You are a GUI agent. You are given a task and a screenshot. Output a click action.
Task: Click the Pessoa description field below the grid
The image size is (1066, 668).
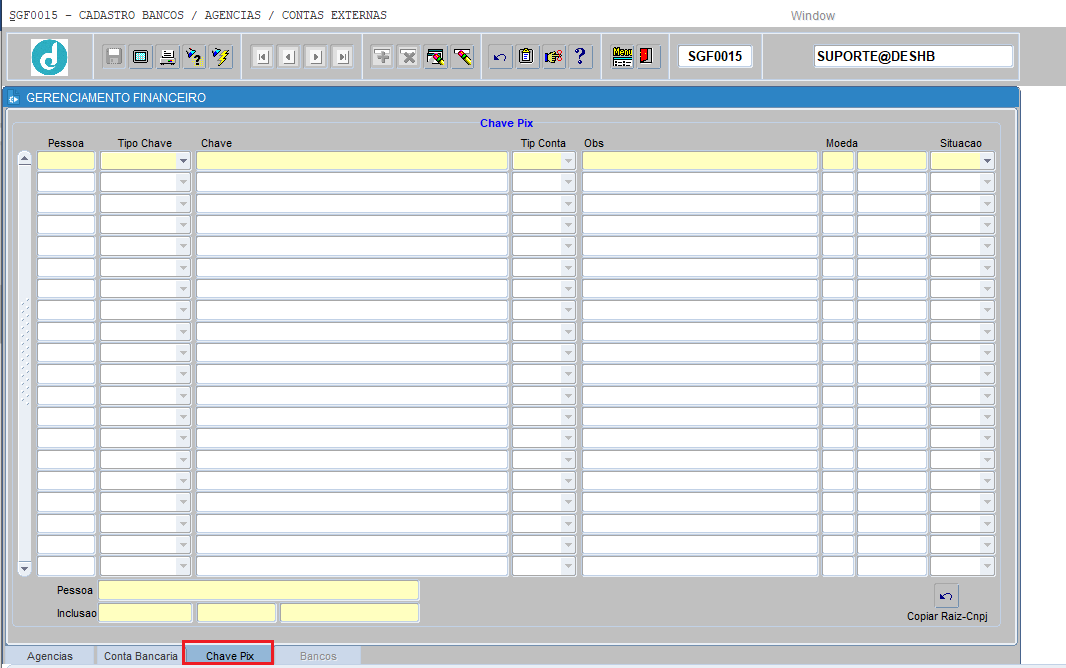click(259, 590)
